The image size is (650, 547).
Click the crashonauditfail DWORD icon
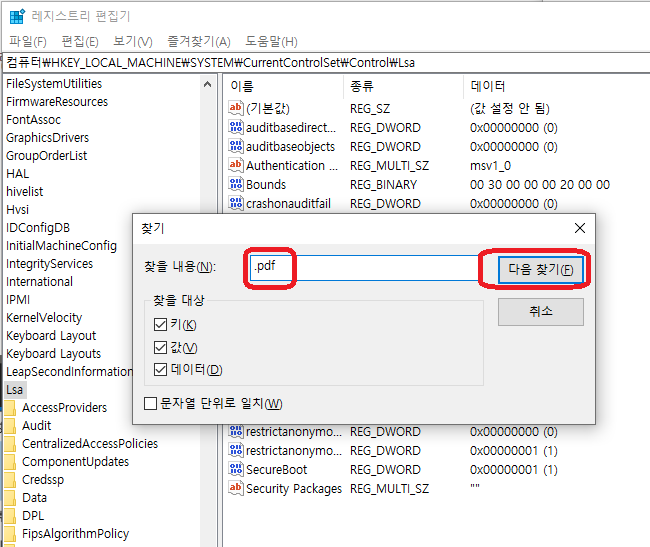pyautogui.click(x=235, y=203)
